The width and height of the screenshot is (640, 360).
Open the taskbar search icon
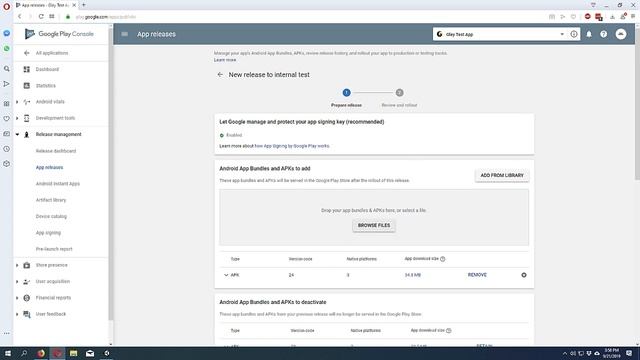24,353
